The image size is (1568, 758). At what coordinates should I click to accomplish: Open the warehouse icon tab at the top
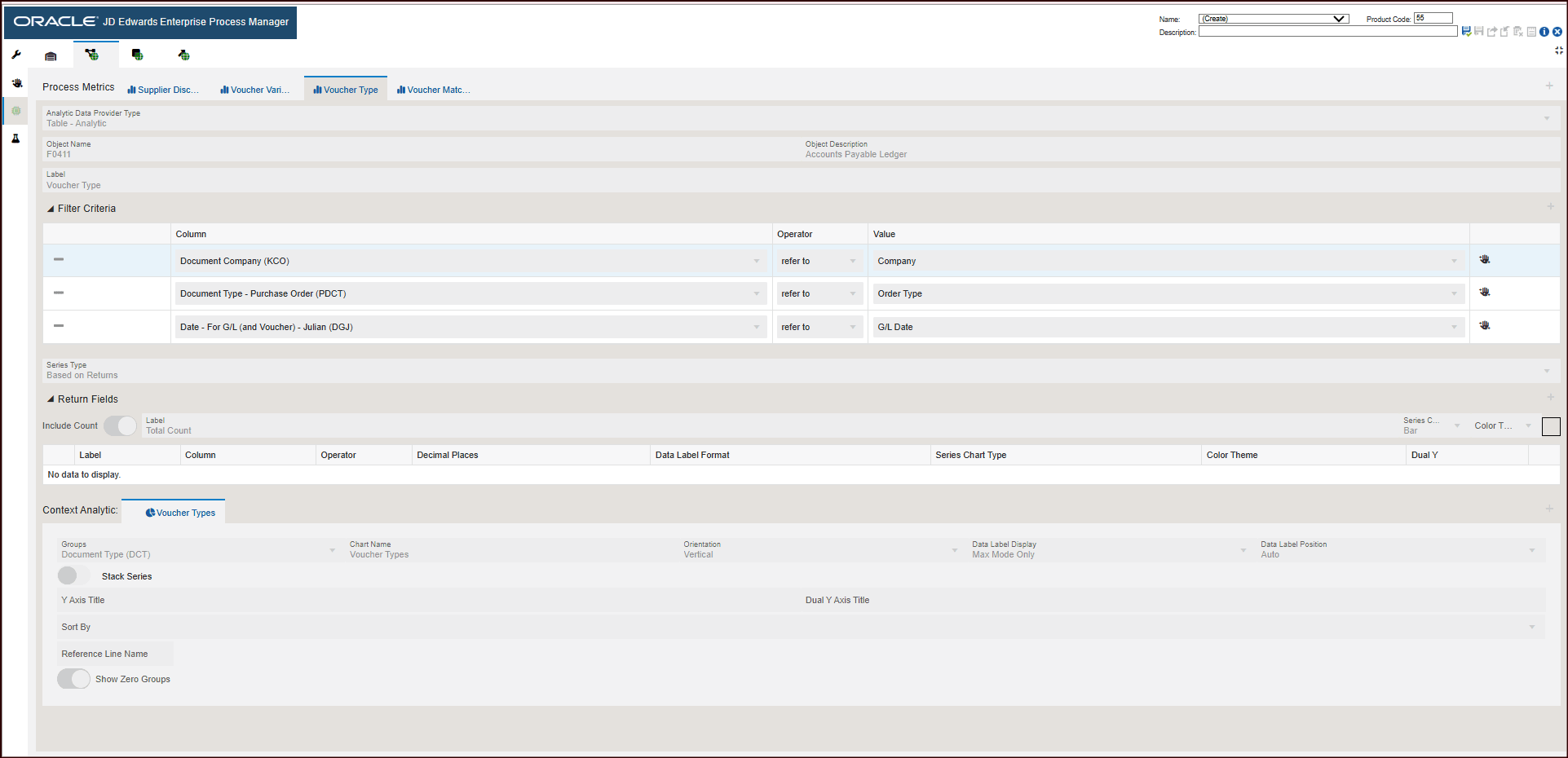(x=50, y=54)
